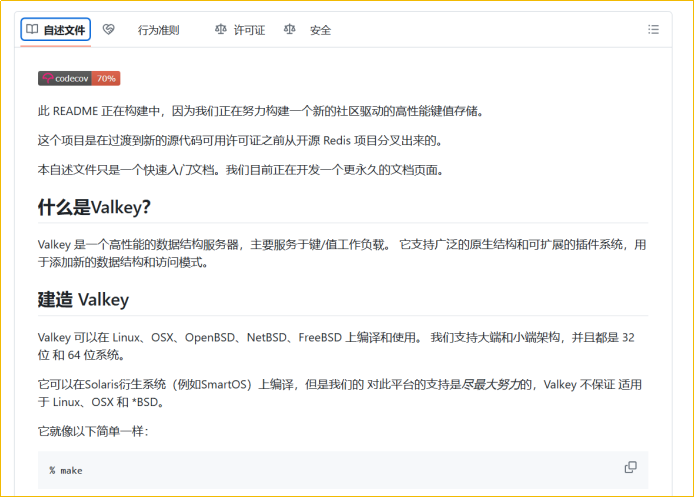This screenshot has width=694, height=498.
Task: Click paragraph starting 本自述文件只是一个快速入门文档
Action: 241,170
